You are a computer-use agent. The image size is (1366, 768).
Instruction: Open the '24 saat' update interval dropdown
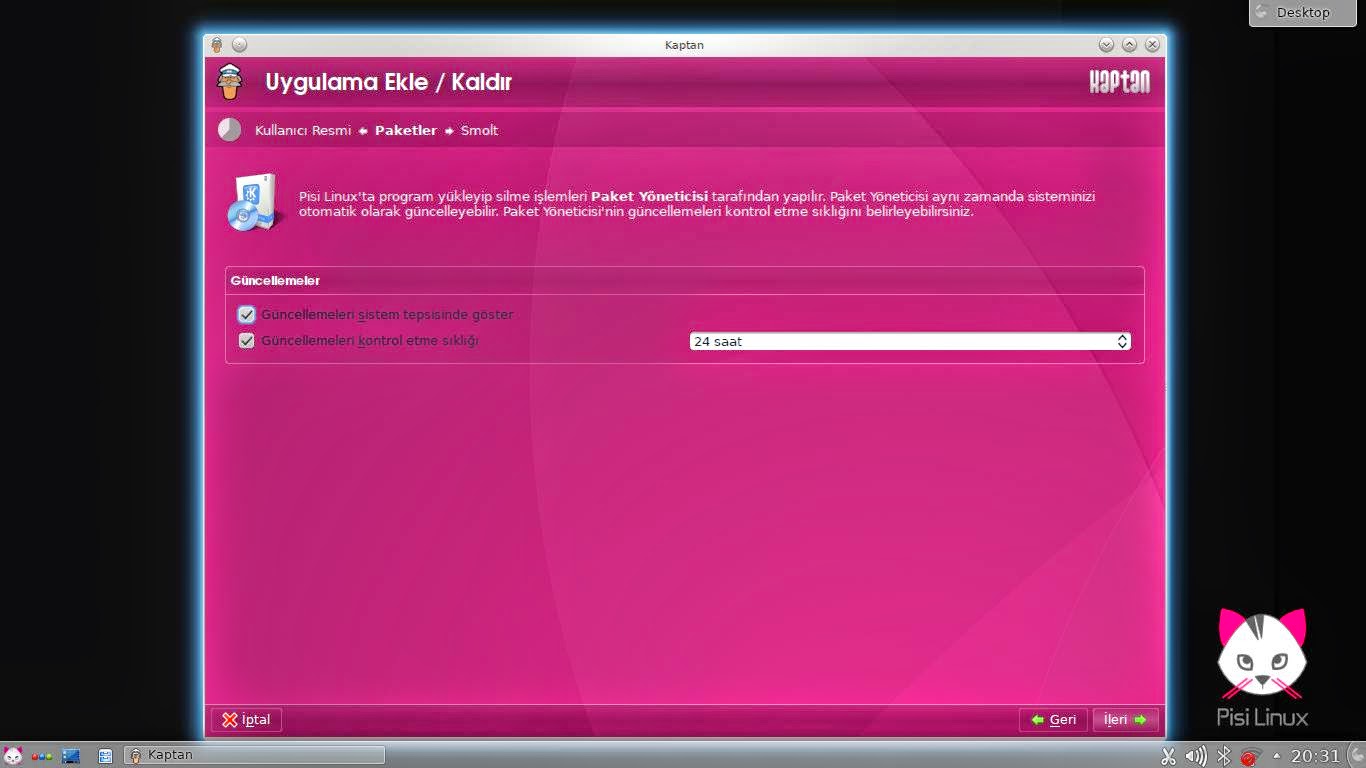tap(910, 342)
